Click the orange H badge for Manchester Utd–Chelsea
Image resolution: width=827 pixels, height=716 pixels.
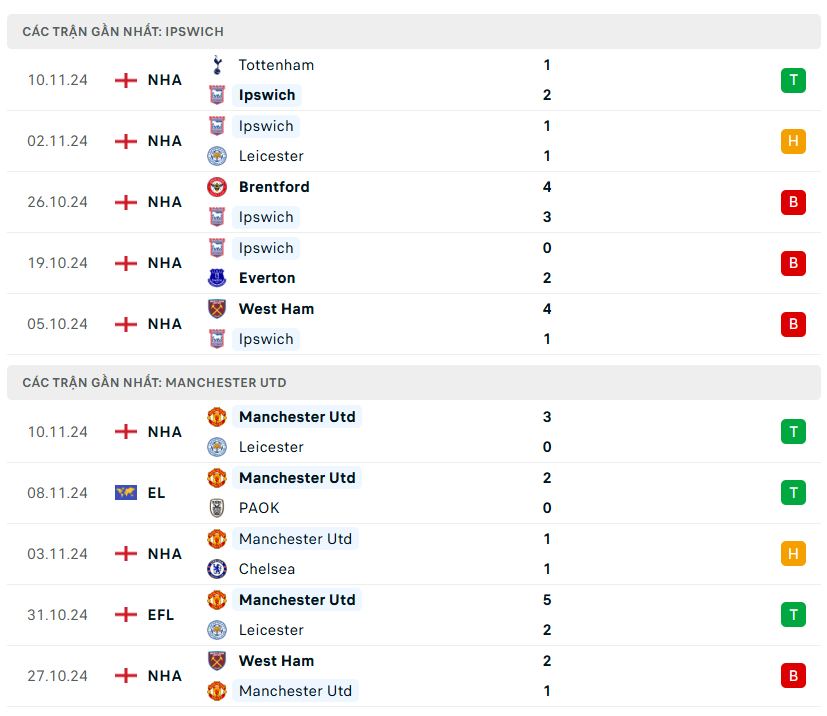pos(793,554)
